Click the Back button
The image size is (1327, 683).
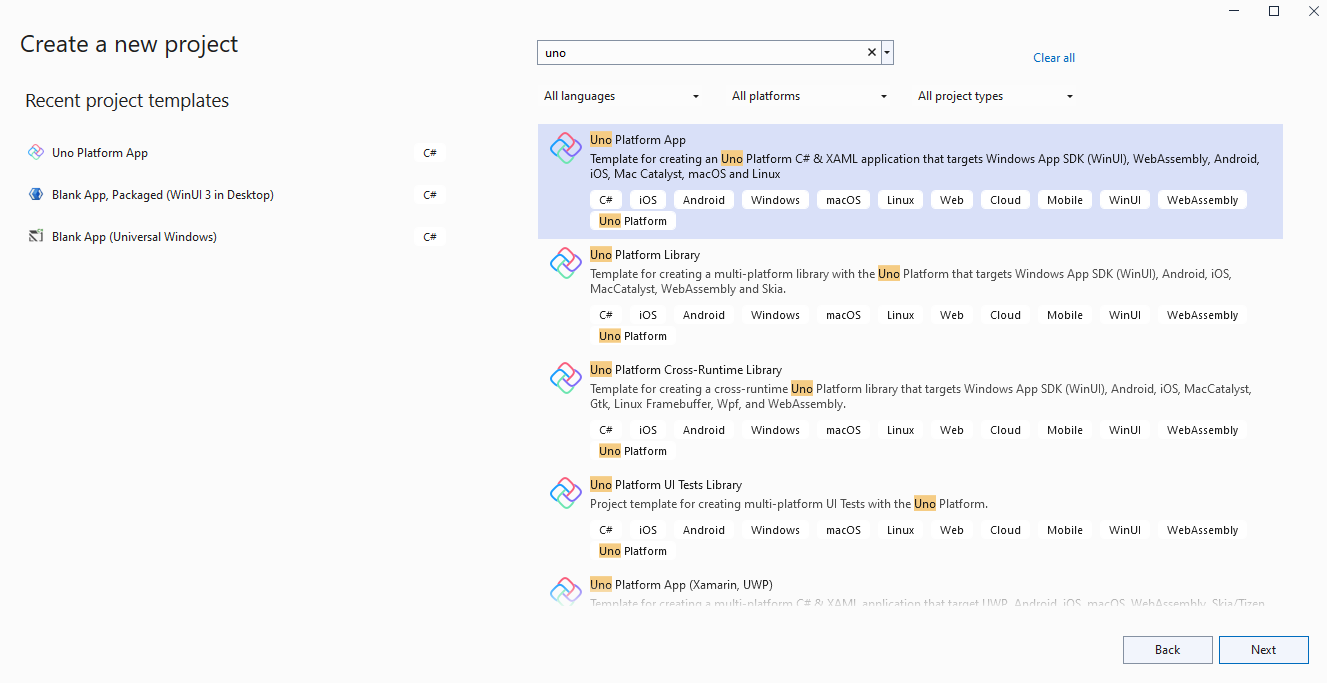tap(1167, 649)
